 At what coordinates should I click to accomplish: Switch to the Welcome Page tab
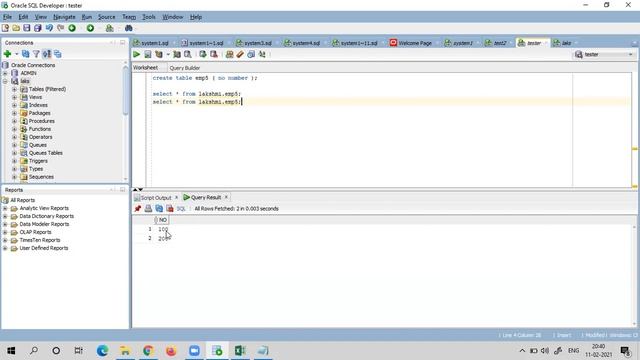(x=415, y=43)
